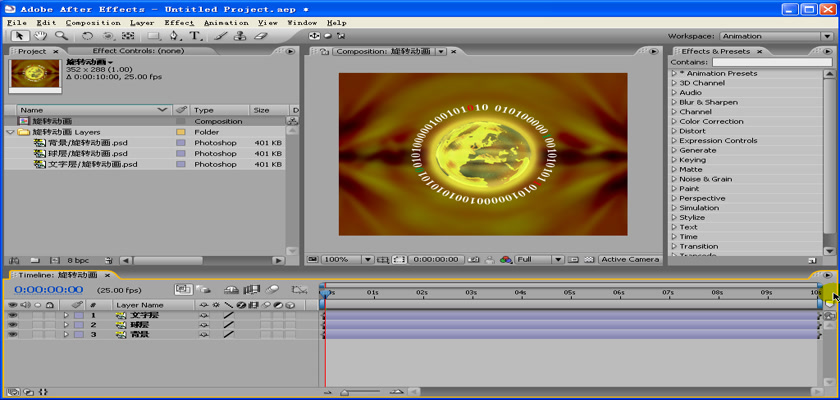840x400 pixels.
Task: Open the Composition menu
Action: (x=93, y=23)
